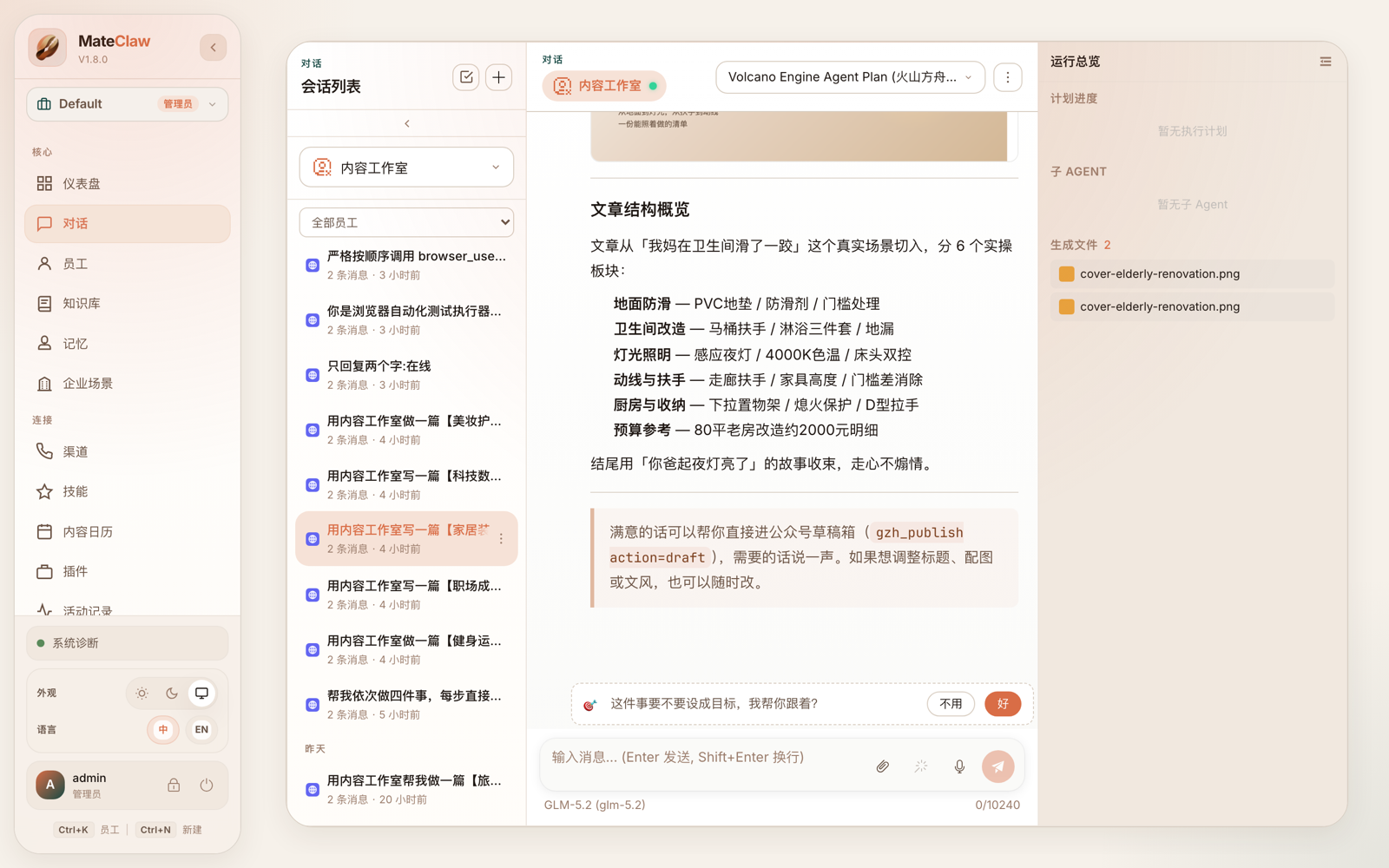Switch appearance to system monitor icon
Viewport: 1389px width, 868px height.
[x=201, y=693]
